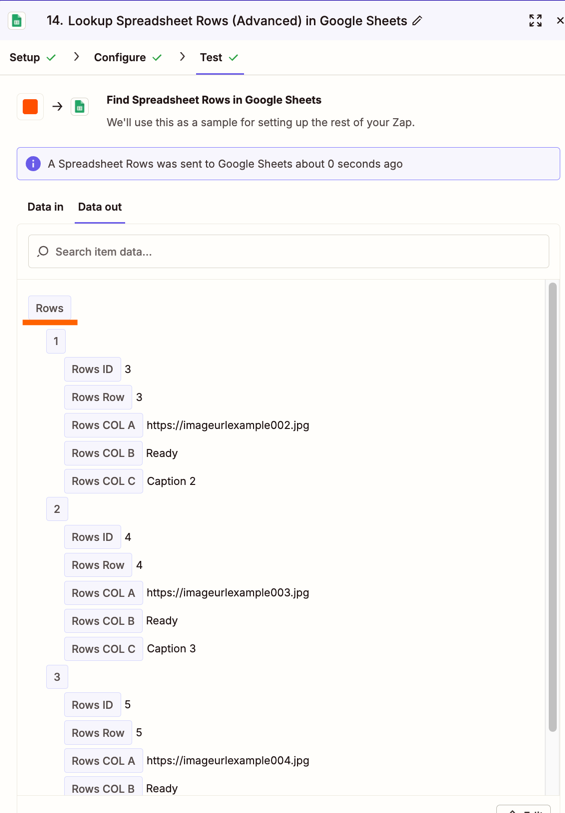This screenshot has height=813, width=565.
Task: Click the green checkmark next to Setup
Action: tap(51, 58)
